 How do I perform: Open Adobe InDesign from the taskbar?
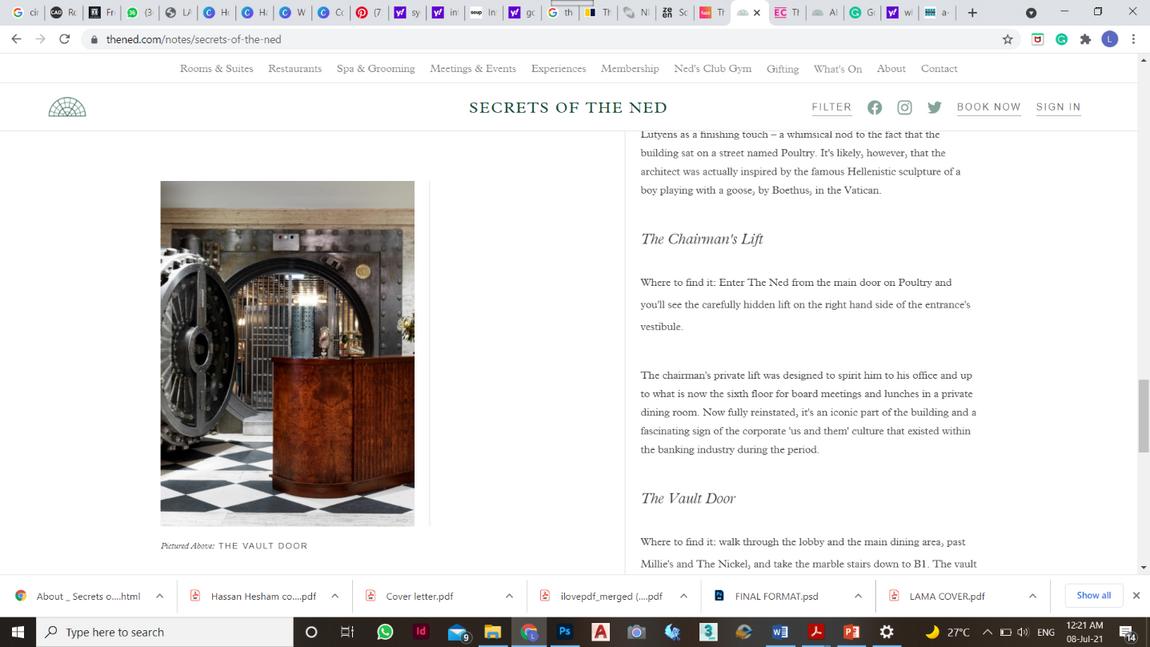pyautogui.click(x=421, y=632)
